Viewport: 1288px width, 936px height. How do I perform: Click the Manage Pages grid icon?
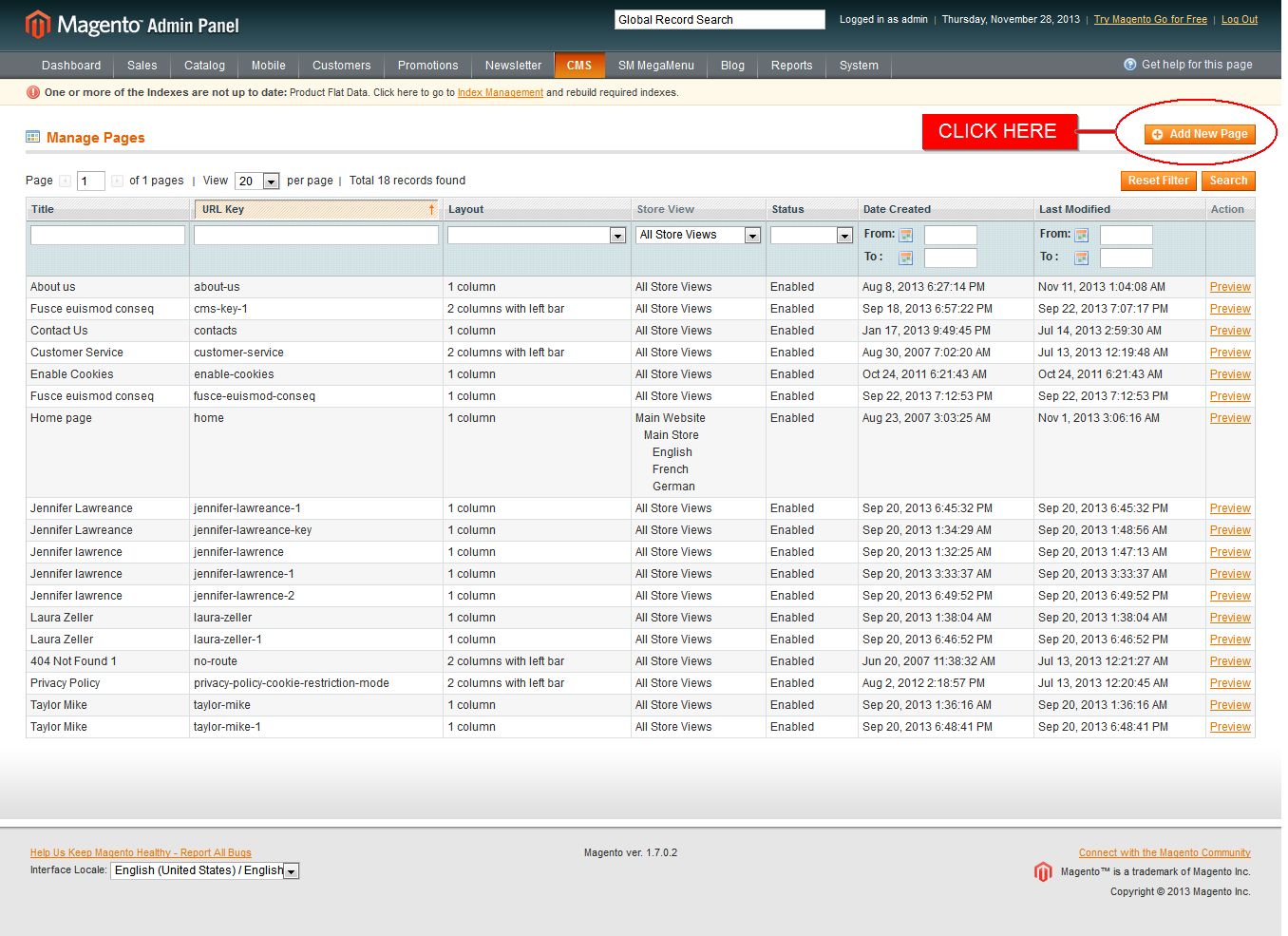[33, 137]
